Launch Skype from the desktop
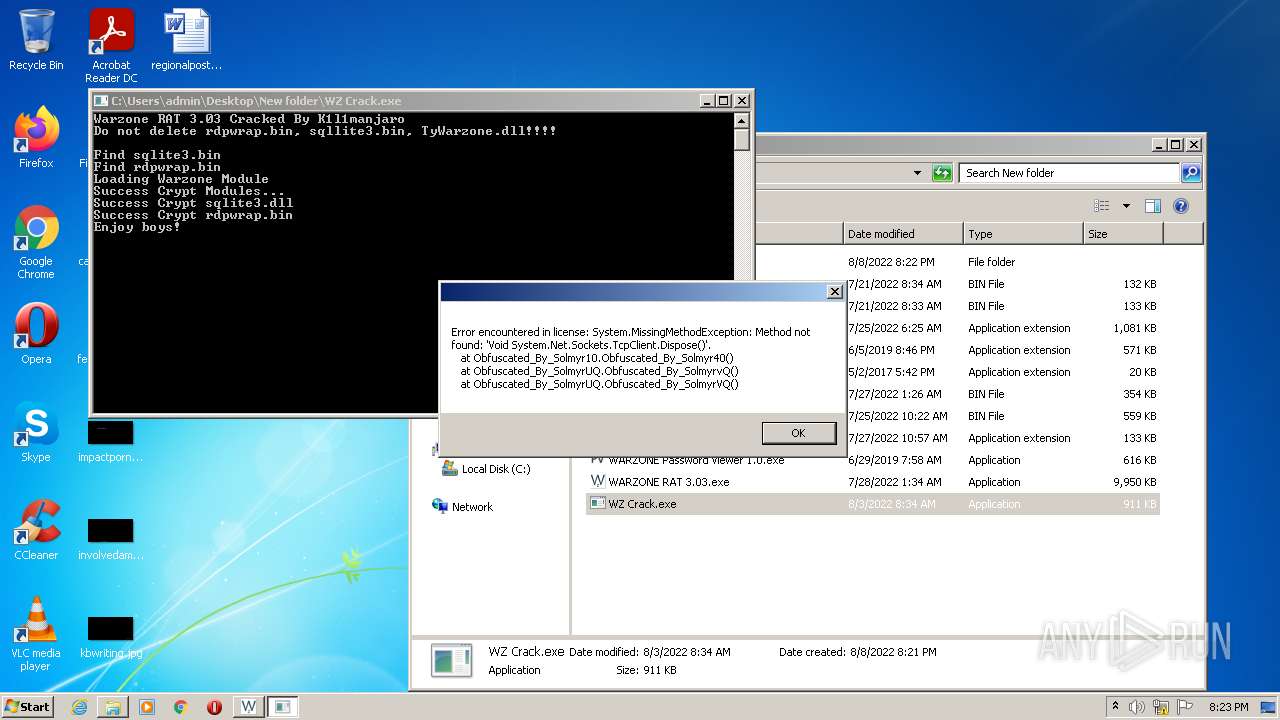Screen dimensions: 1280x720 [x=36, y=433]
